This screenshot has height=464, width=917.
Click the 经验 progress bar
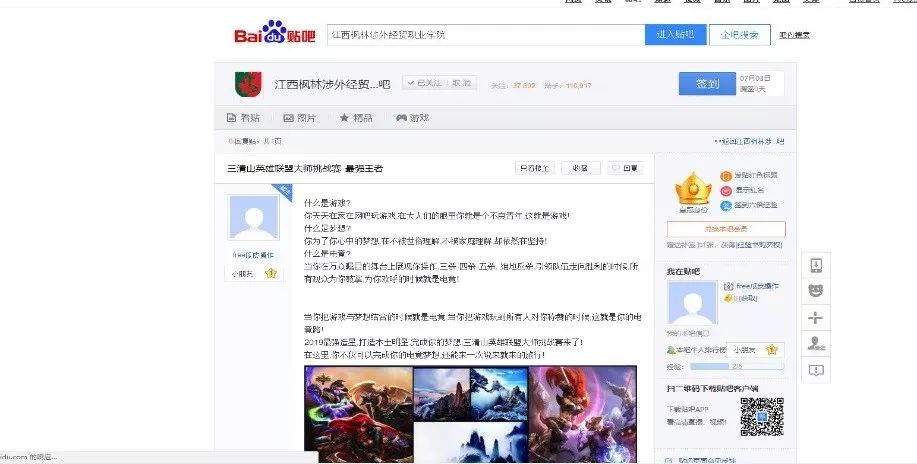pyautogui.click(x=737, y=367)
